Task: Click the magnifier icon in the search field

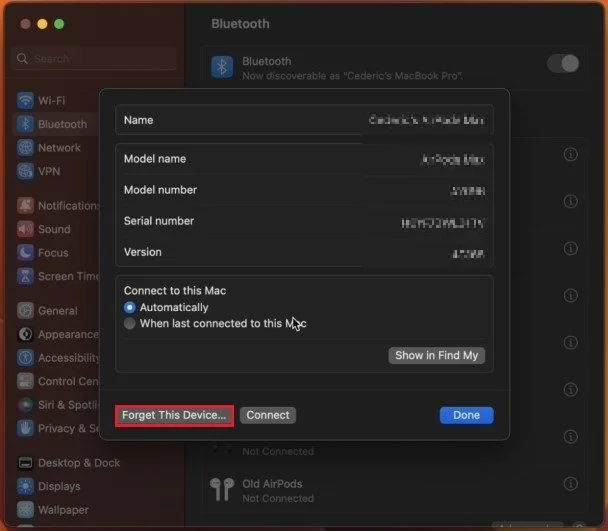Action: tap(22, 59)
